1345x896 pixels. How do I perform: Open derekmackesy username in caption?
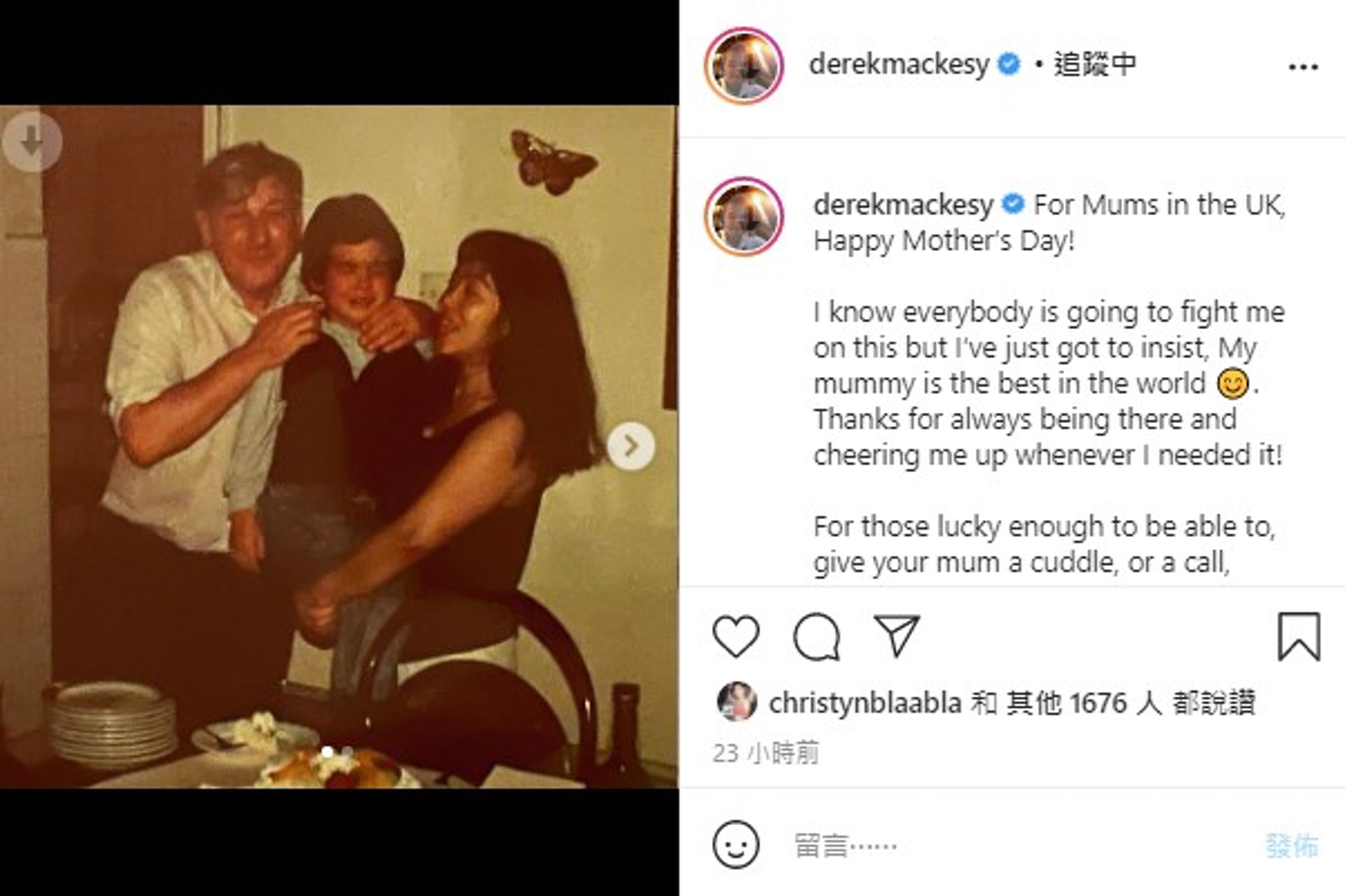pos(903,205)
